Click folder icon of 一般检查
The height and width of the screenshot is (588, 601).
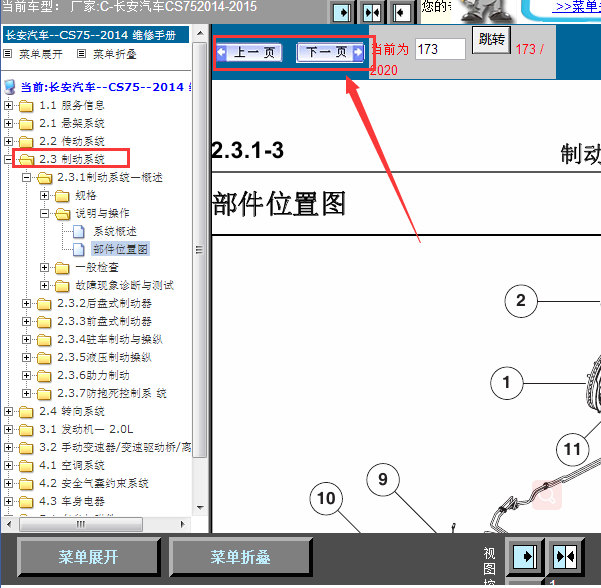[x=62, y=268]
